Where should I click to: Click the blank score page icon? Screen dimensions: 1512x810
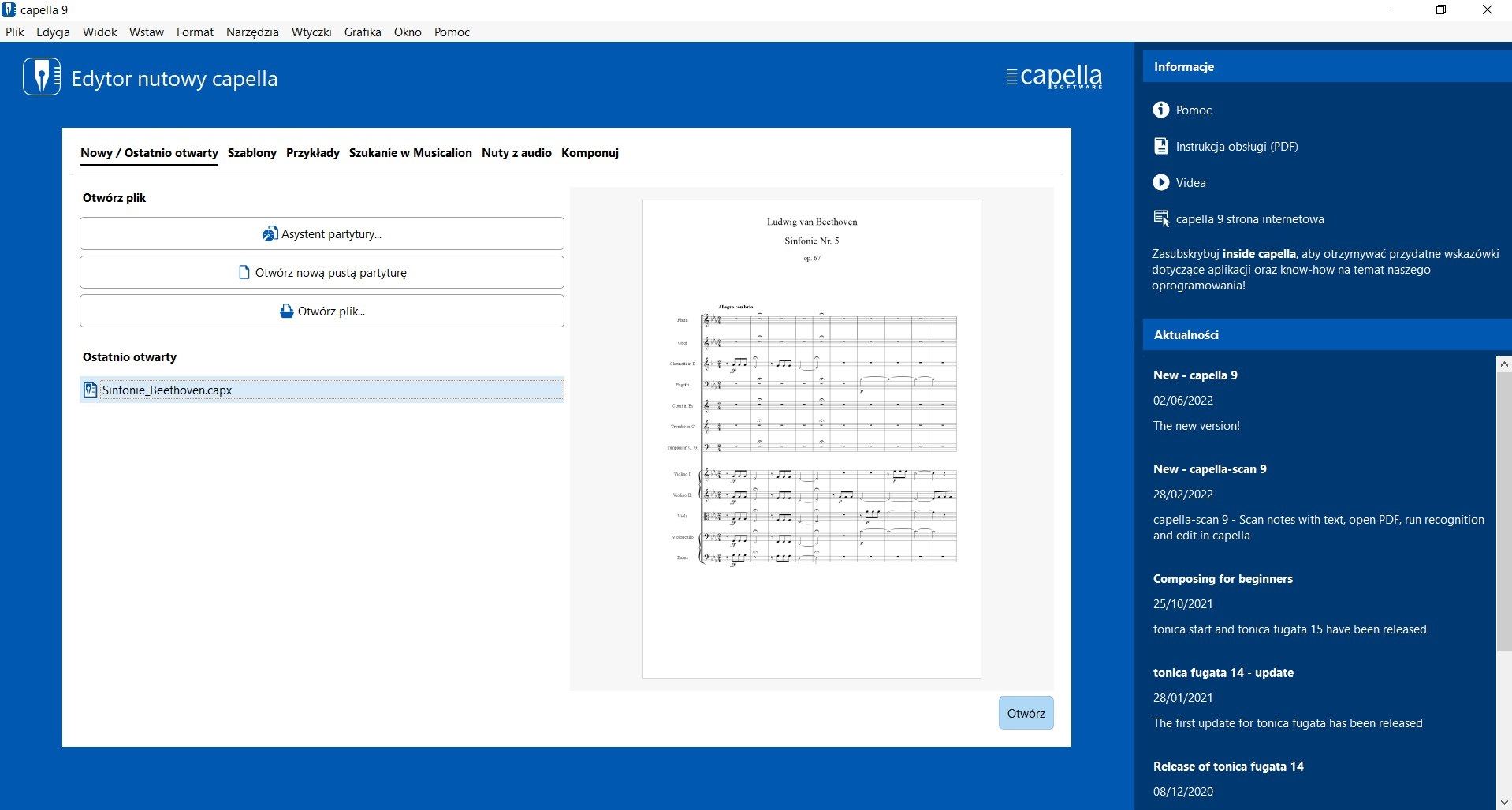244,272
